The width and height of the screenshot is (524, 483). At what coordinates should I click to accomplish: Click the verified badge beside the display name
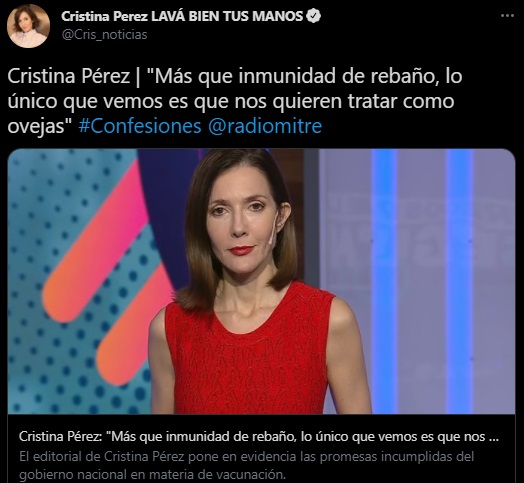313,16
